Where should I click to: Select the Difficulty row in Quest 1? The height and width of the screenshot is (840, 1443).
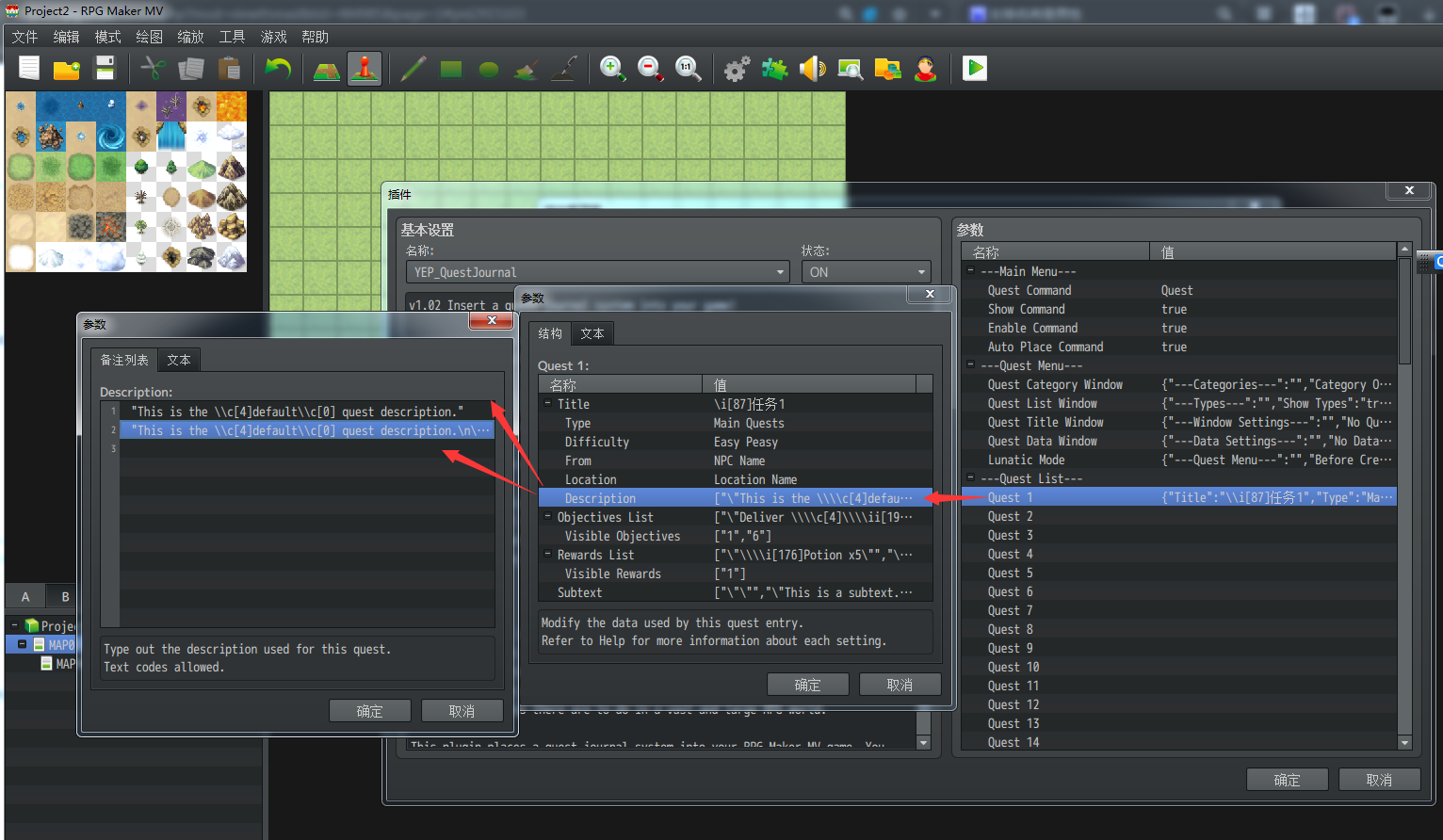735,442
